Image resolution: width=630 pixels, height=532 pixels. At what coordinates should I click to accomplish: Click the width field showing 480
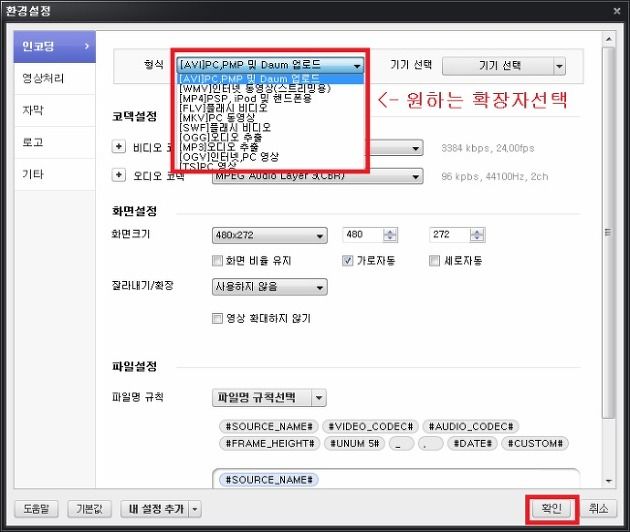[x=363, y=235]
